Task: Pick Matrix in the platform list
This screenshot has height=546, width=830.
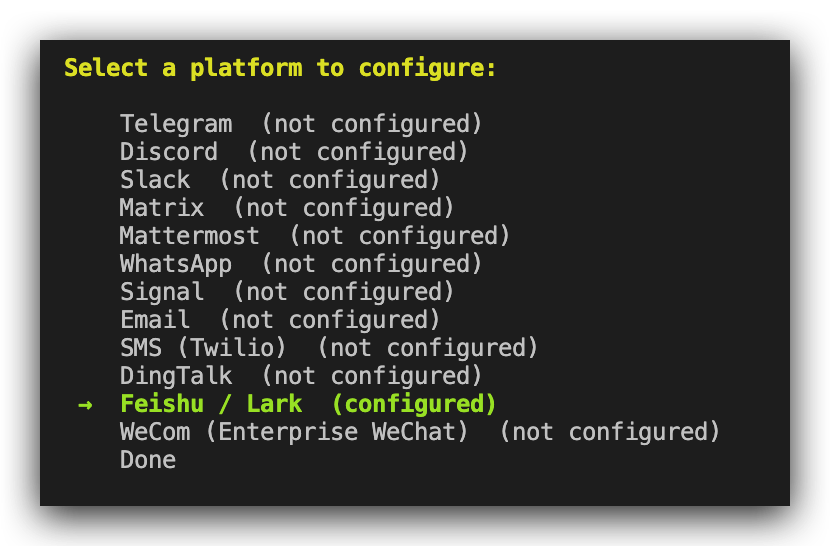Action: tap(162, 208)
